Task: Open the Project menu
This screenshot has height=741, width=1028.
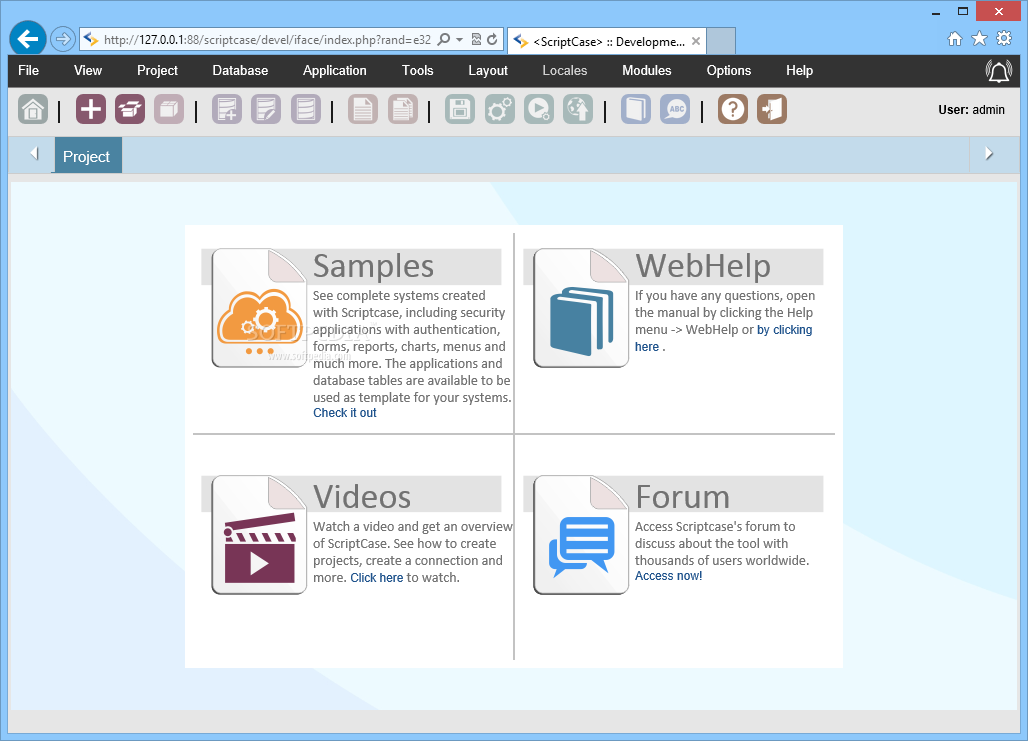Action: pyautogui.click(x=157, y=70)
